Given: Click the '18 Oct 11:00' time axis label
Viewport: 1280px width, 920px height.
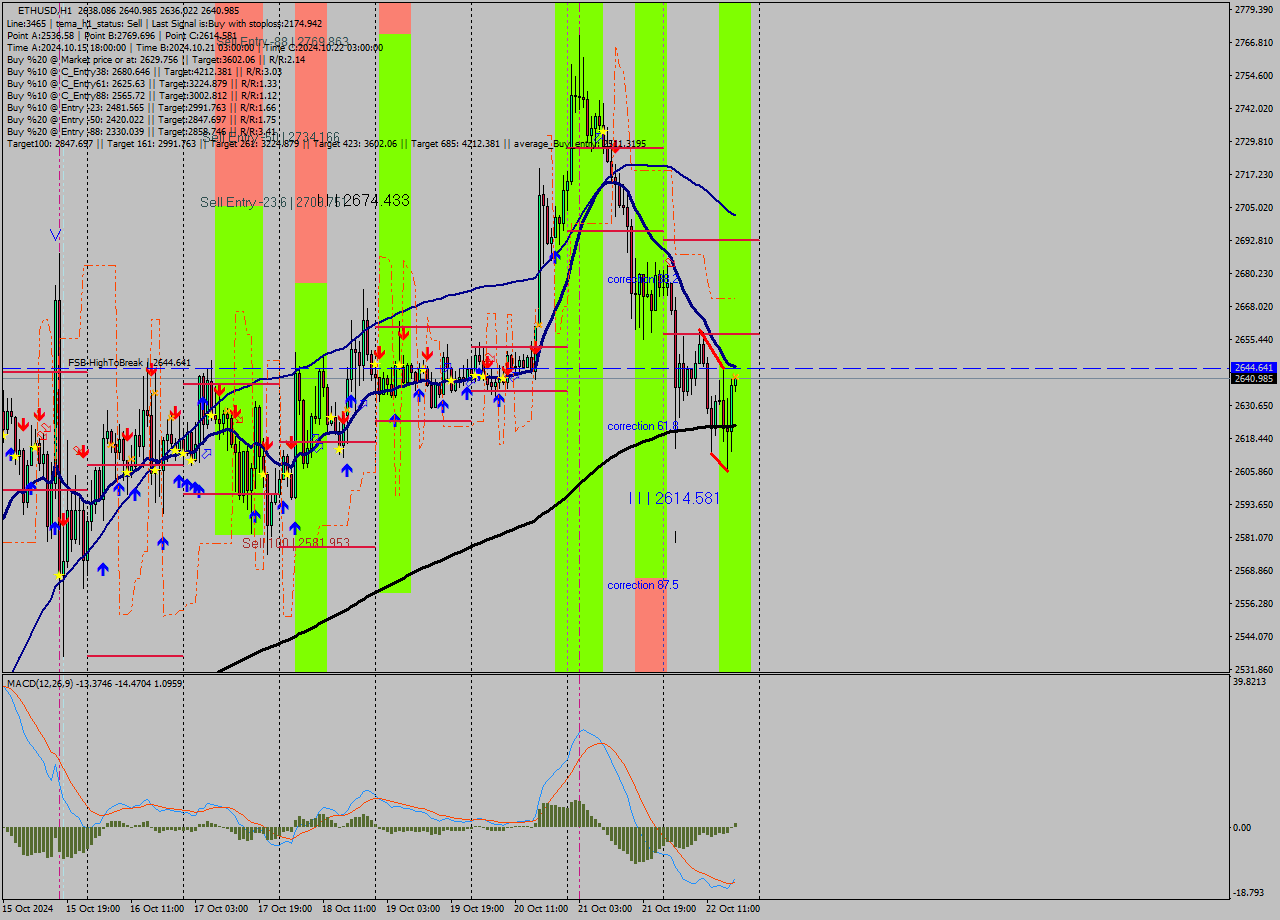Looking at the screenshot, I should click(x=349, y=909).
